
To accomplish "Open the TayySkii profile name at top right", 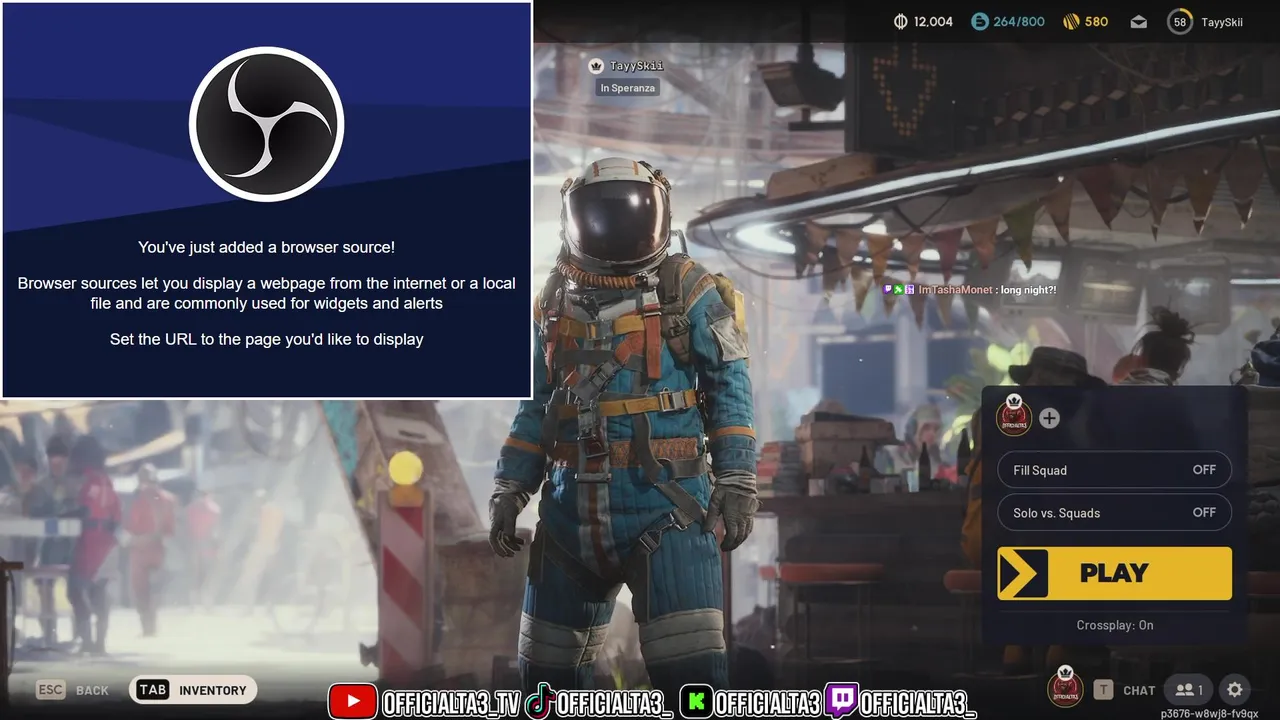I will pyautogui.click(x=1222, y=22).
